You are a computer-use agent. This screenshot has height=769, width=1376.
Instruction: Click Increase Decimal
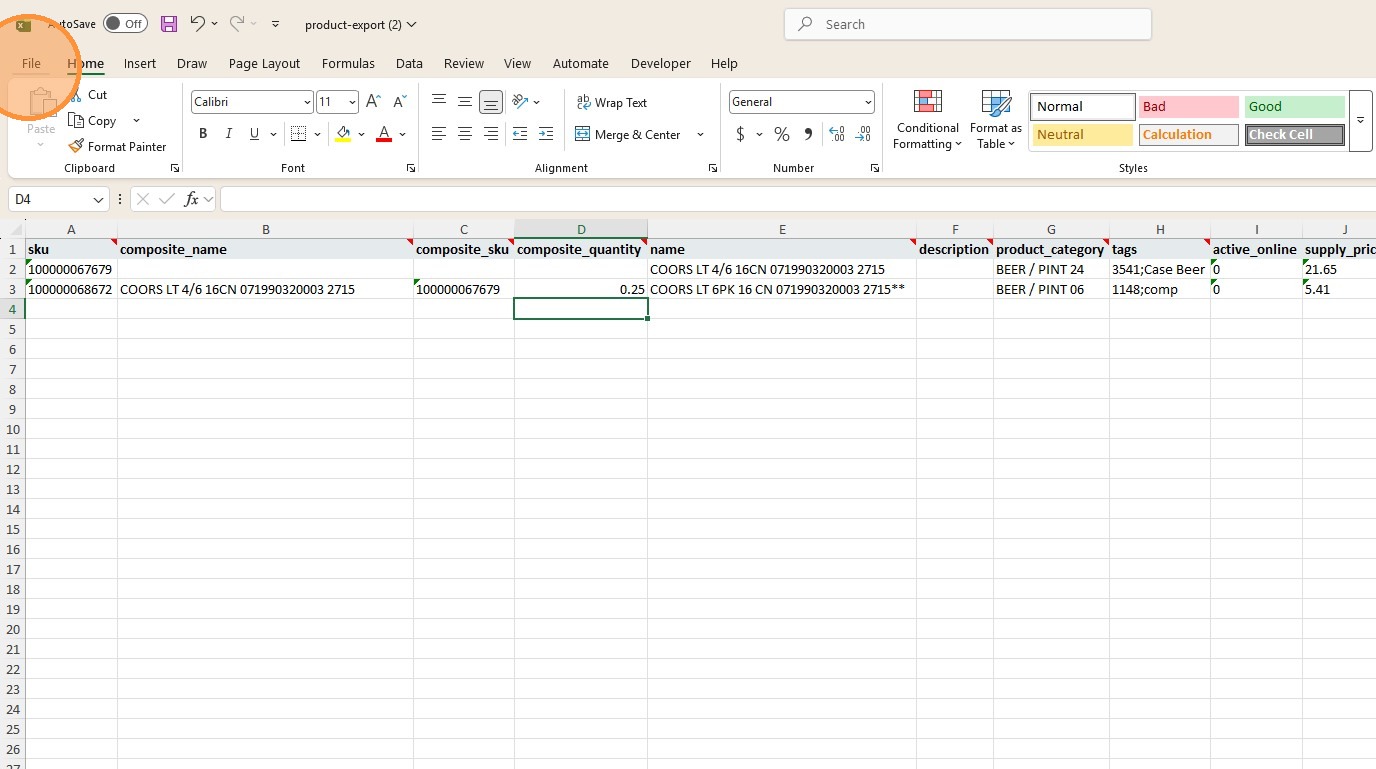click(837, 134)
